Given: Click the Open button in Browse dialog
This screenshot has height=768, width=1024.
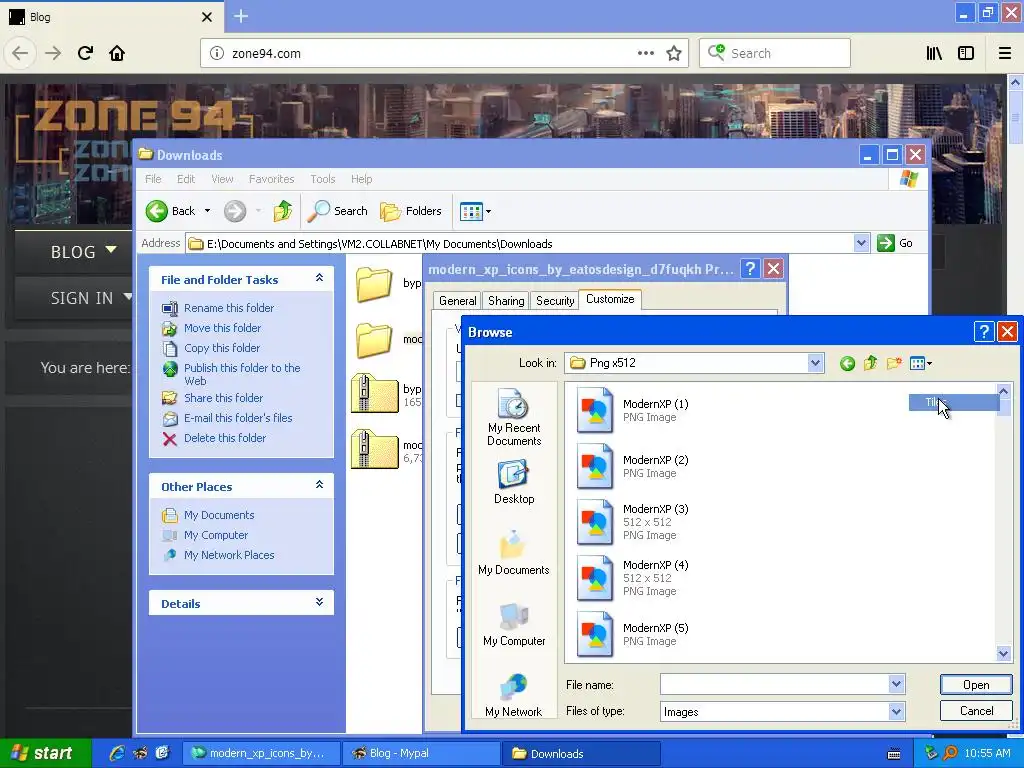Looking at the screenshot, I should 976,684.
